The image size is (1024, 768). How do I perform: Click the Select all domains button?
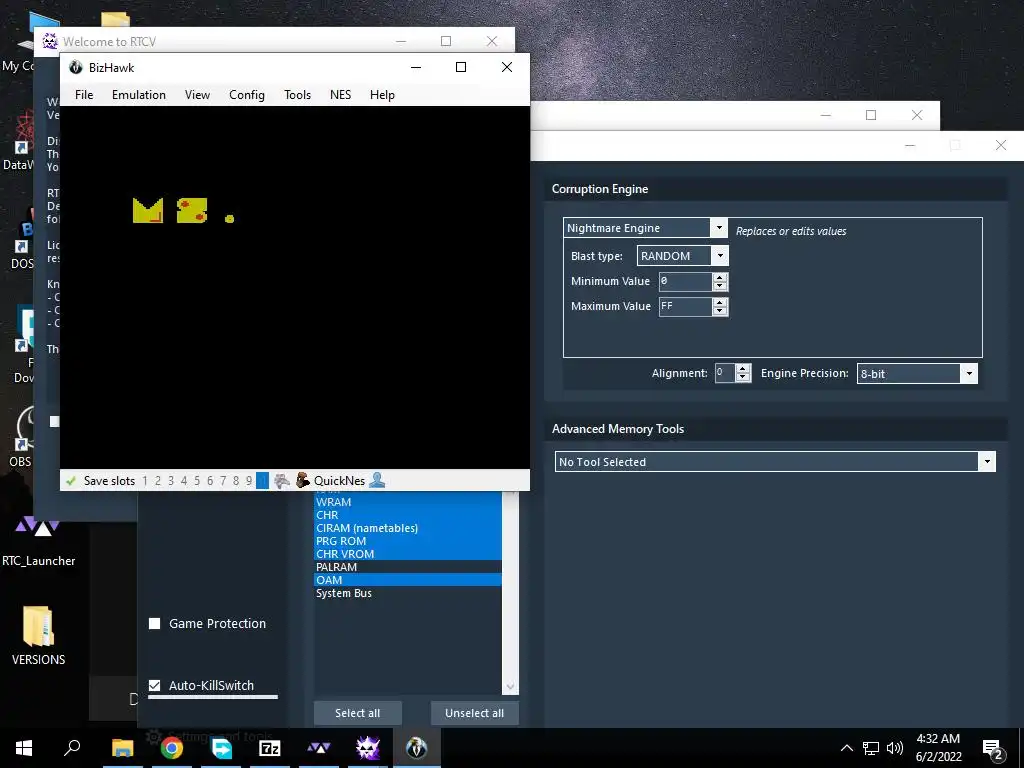(x=357, y=713)
